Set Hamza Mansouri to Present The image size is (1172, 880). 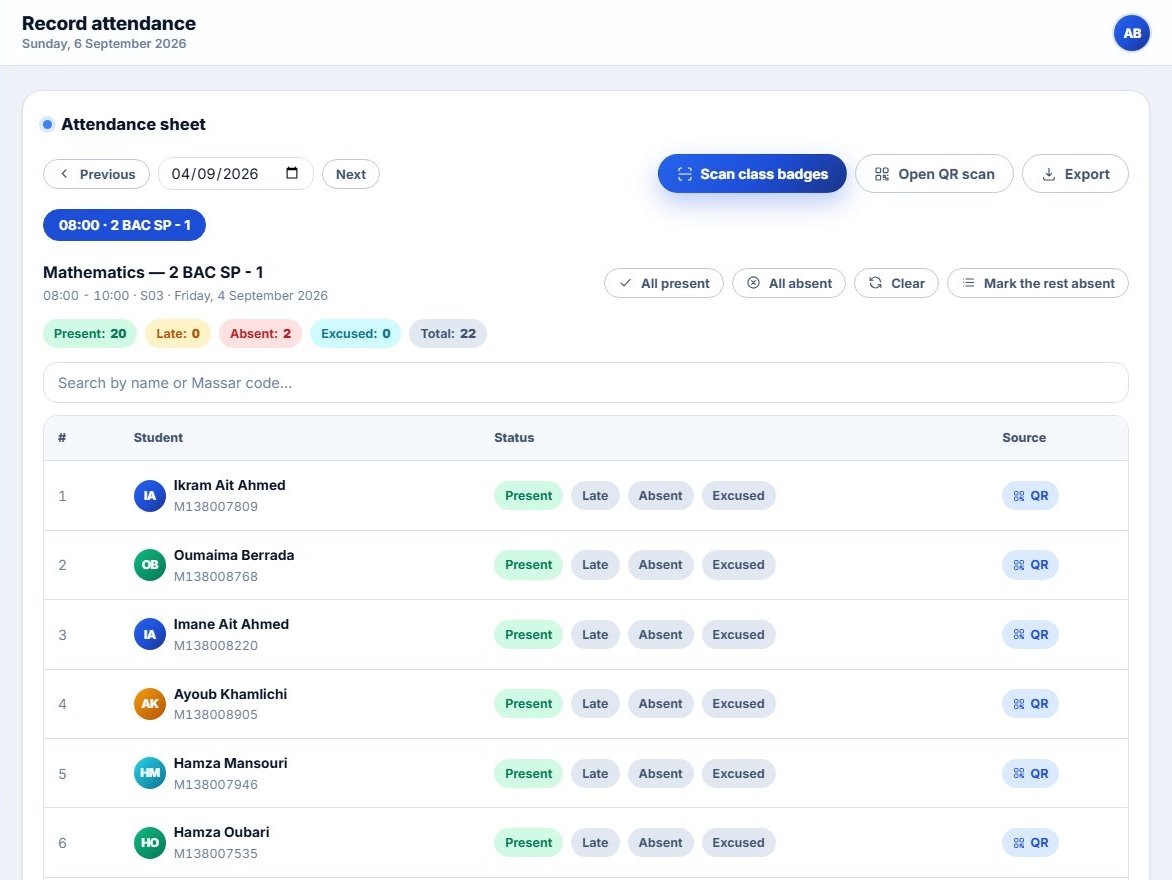pos(528,774)
